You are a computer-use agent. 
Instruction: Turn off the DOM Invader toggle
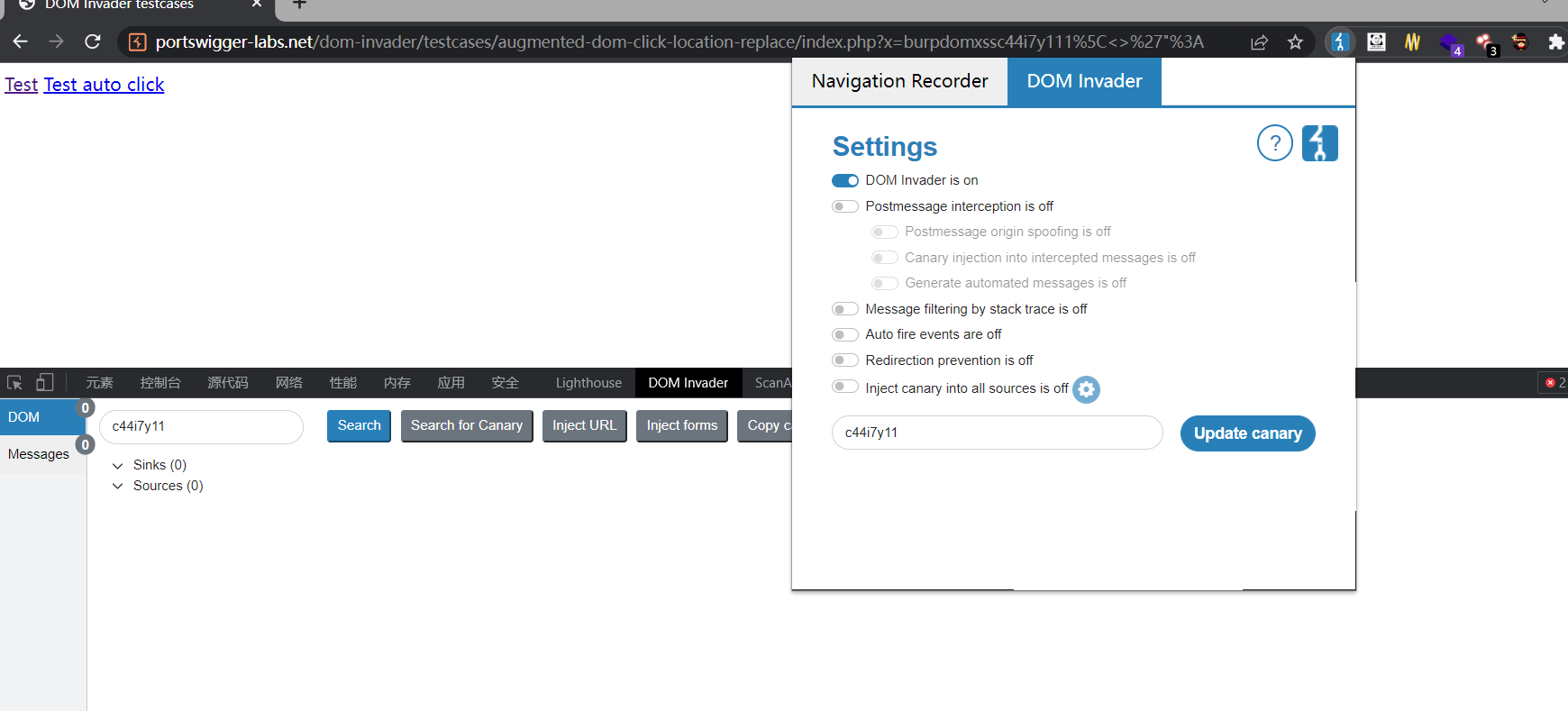(845, 180)
